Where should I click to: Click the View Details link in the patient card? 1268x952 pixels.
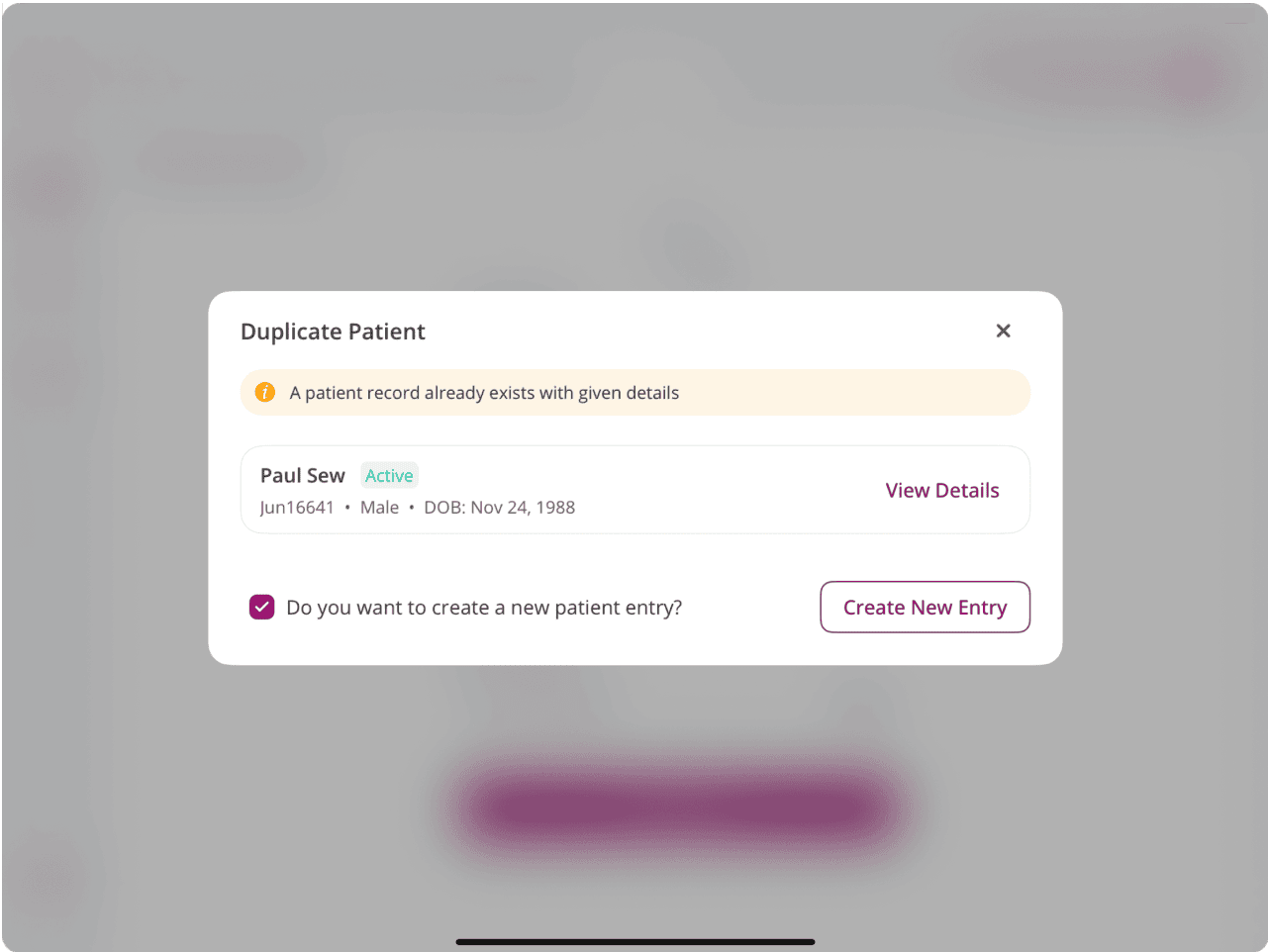(x=941, y=490)
